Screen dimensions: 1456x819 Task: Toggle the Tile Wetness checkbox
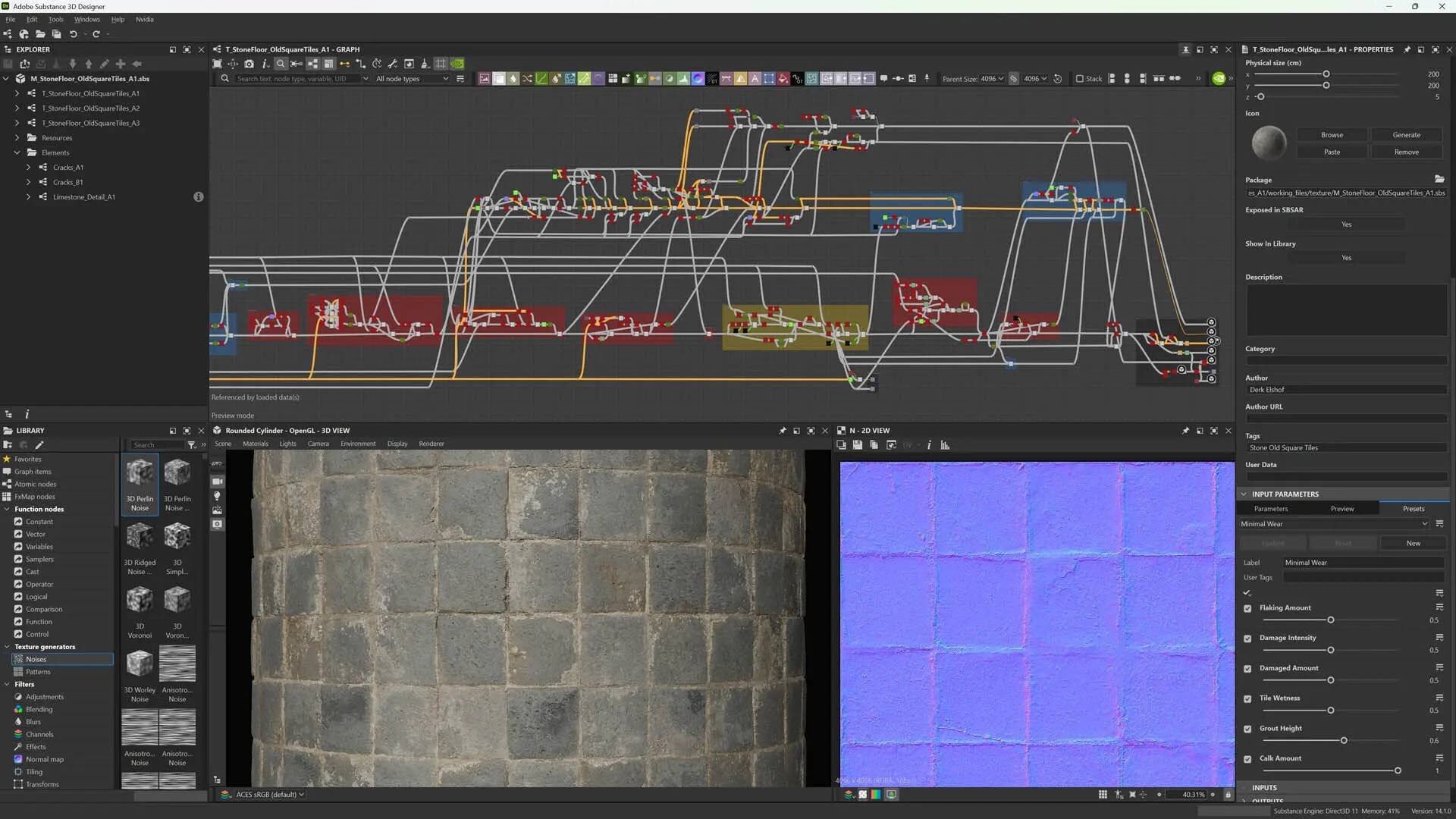[1247, 698]
